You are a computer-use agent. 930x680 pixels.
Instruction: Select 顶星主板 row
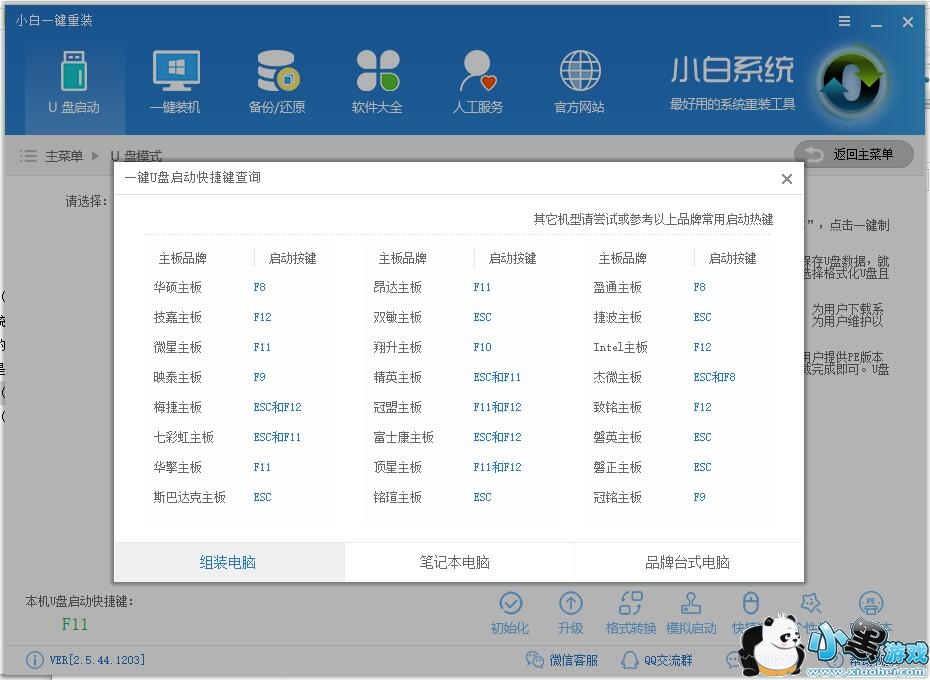tap(458, 467)
